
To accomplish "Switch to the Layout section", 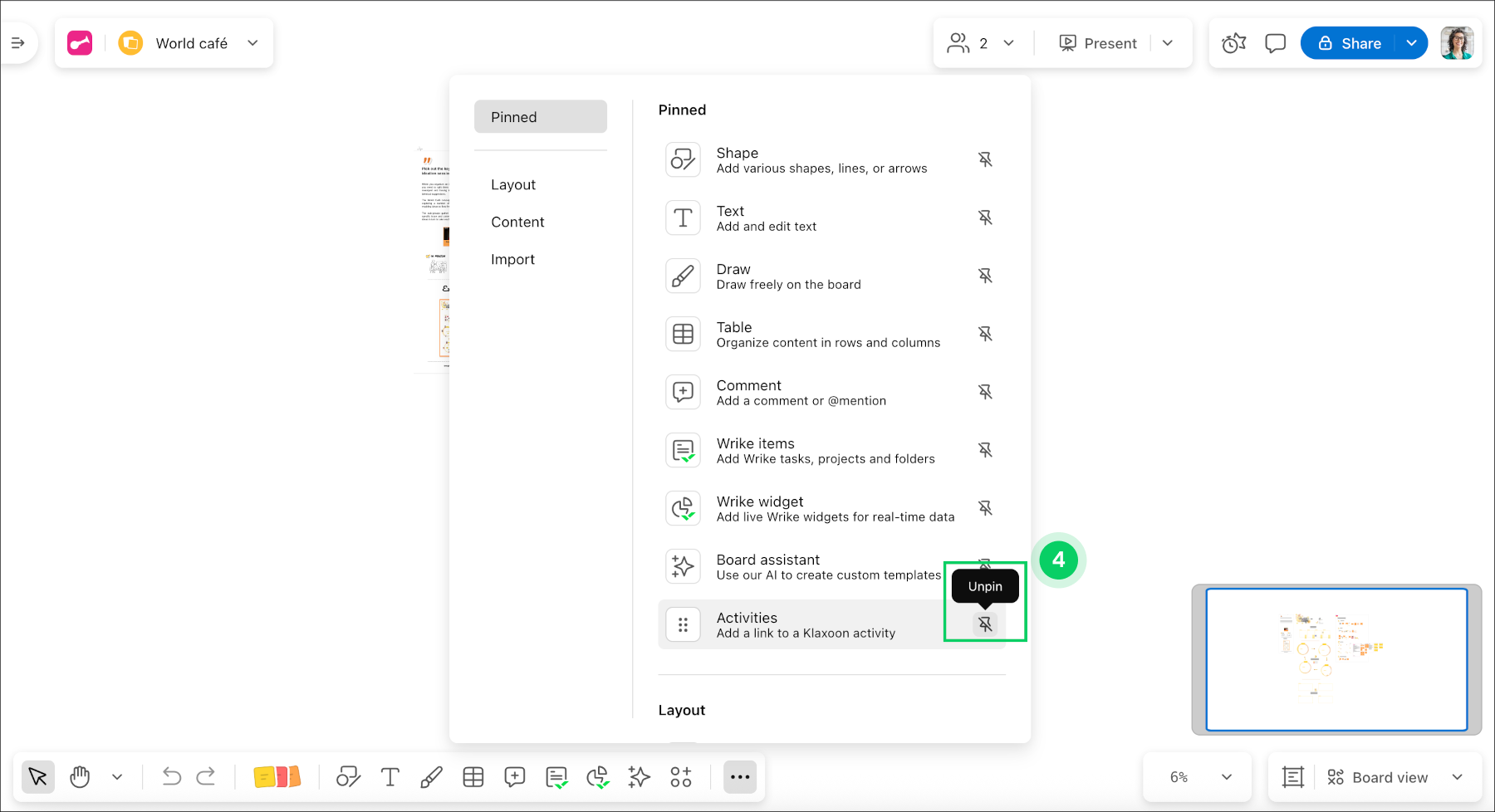I will point(513,184).
